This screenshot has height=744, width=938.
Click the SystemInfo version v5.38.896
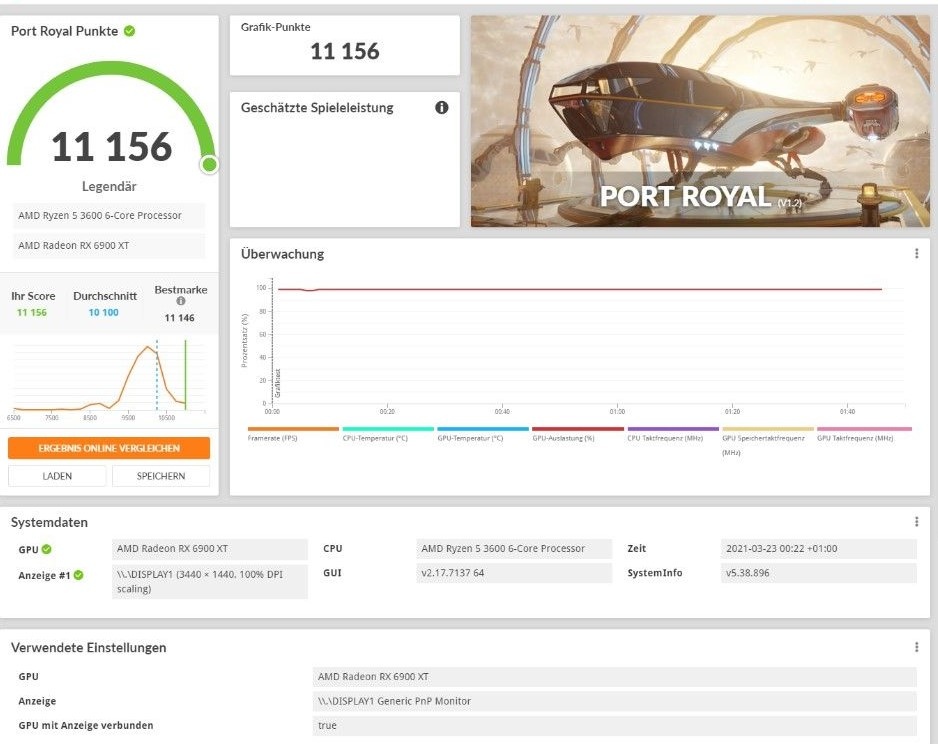pos(819,573)
